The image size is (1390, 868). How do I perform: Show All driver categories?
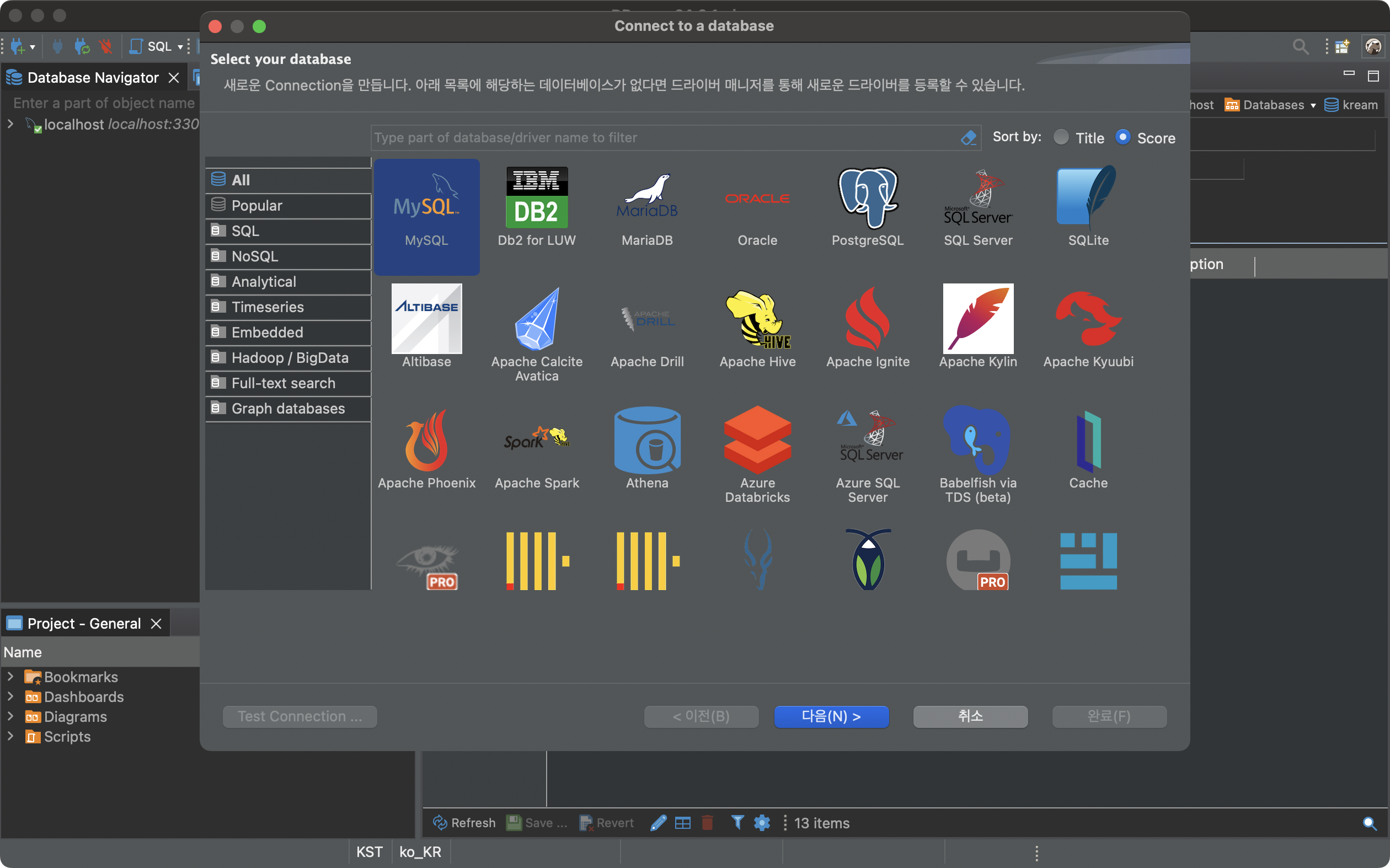point(288,180)
